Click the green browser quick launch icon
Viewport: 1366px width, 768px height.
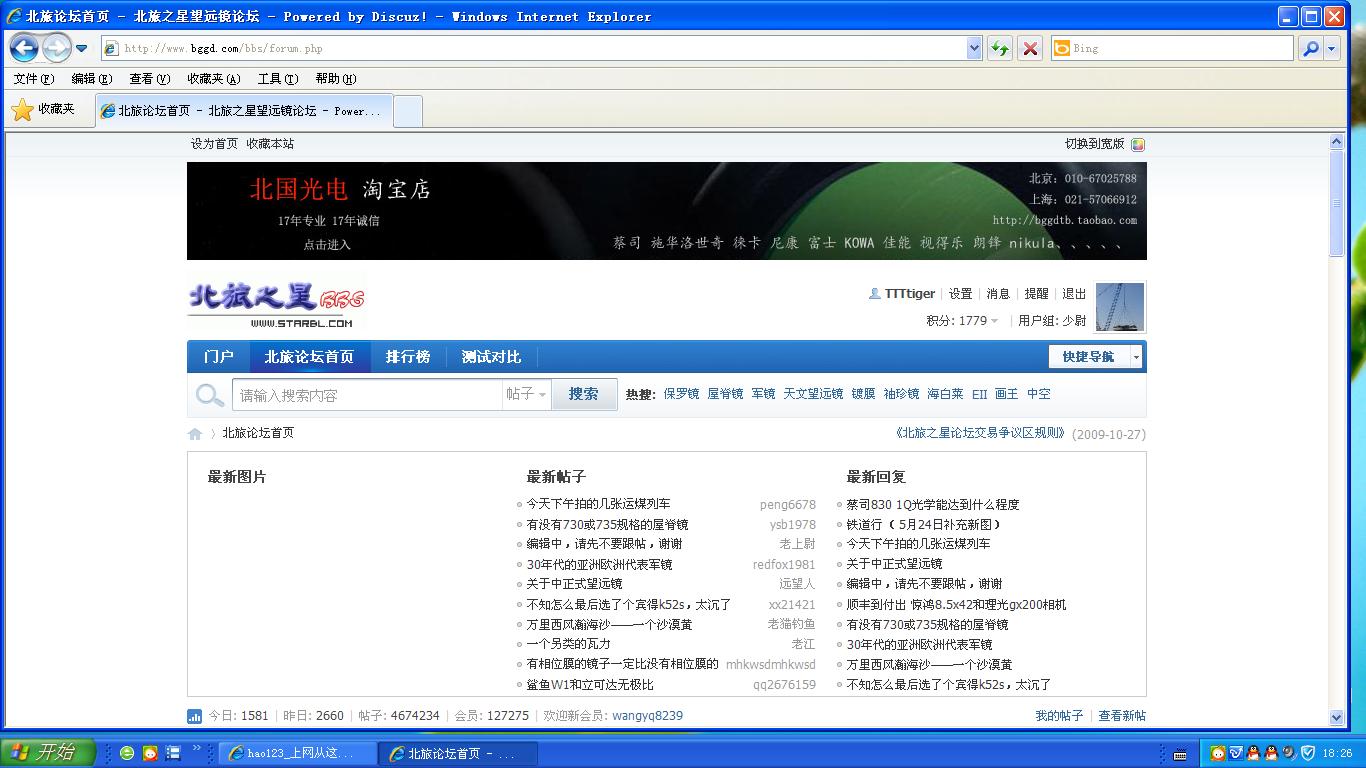(x=127, y=753)
